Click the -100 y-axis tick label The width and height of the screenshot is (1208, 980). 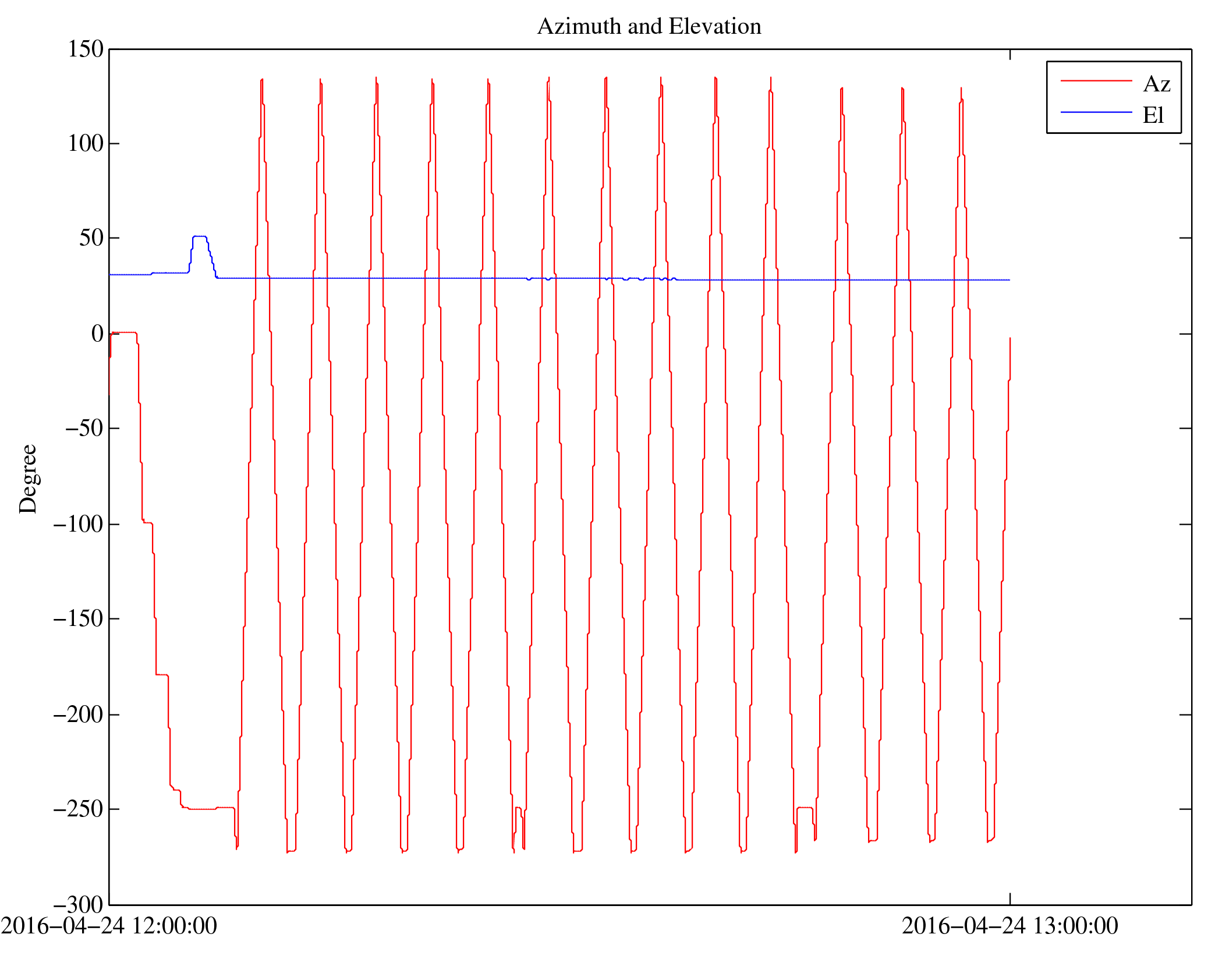pos(78,524)
